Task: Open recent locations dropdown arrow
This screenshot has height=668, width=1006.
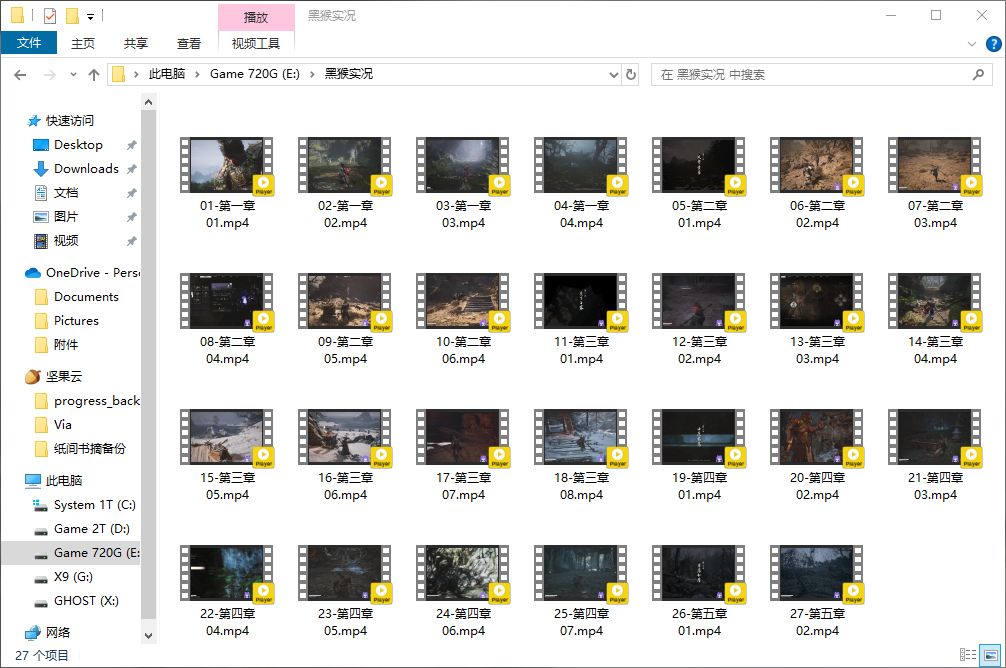Action: [73, 74]
